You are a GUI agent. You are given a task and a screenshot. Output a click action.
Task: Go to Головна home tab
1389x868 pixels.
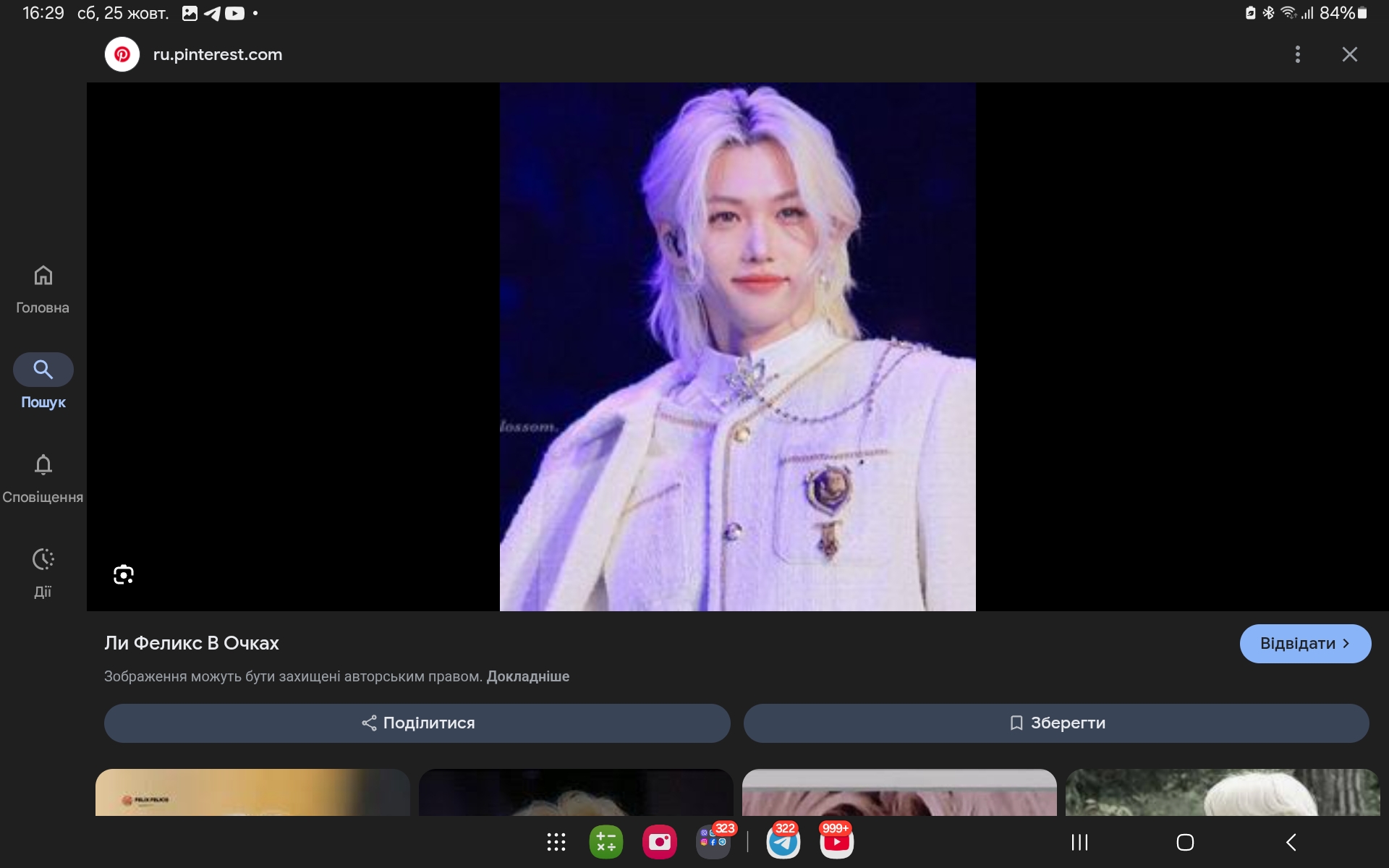[43, 289]
